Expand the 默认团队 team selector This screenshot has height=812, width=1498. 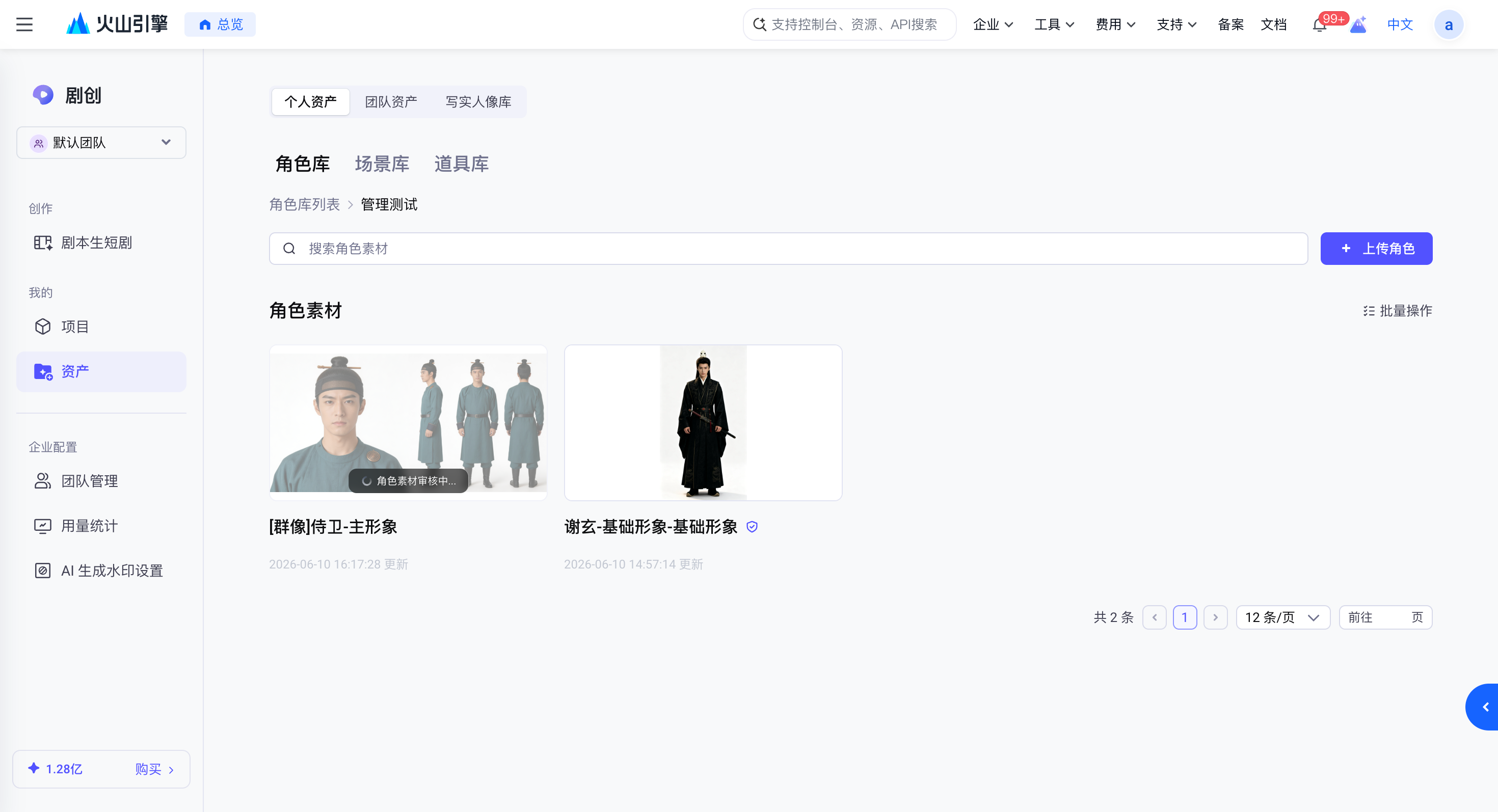[x=101, y=143]
